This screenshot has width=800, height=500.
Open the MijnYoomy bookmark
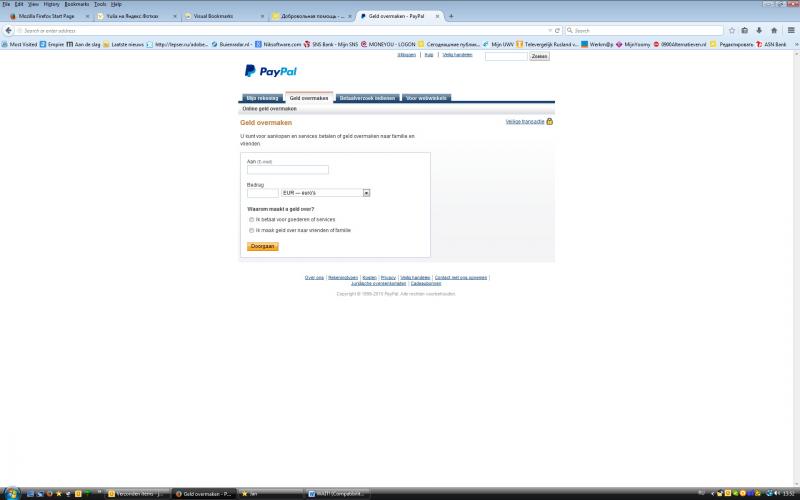tap(633, 44)
